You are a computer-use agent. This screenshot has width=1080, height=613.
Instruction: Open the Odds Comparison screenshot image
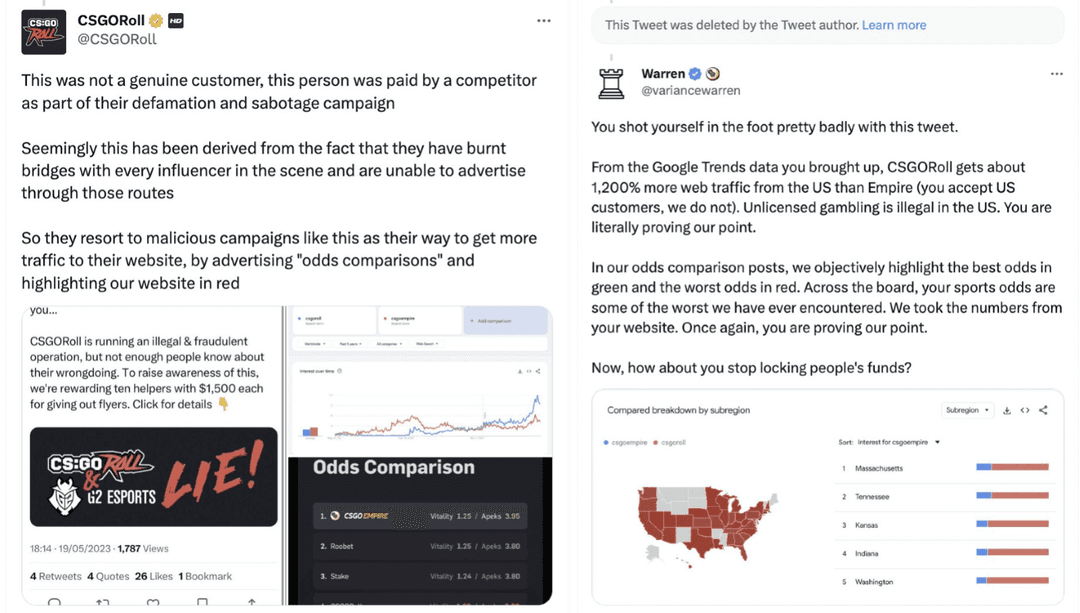(x=420, y=530)
